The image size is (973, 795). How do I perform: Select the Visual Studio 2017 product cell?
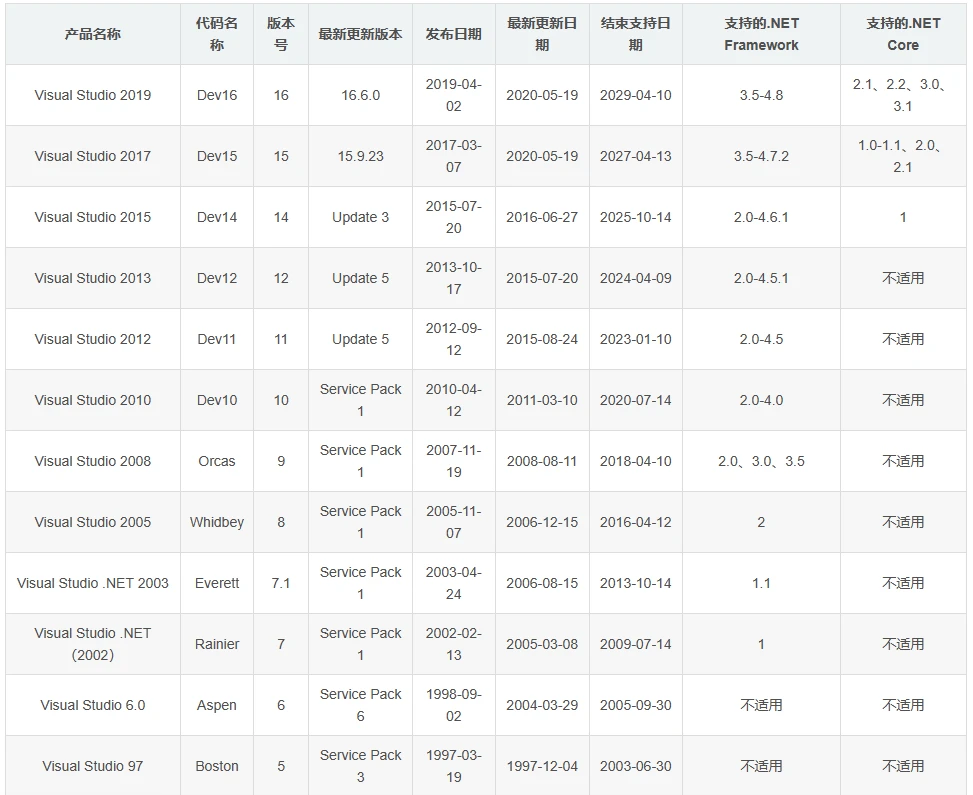93,156
